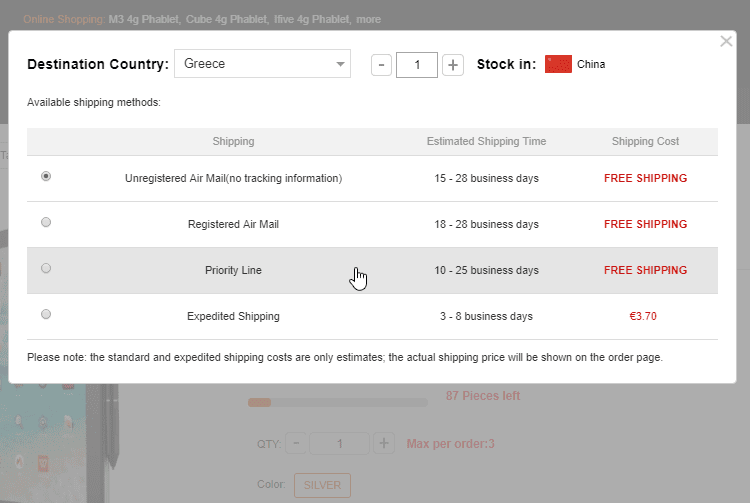
Task: Increase QTY on the product page
Action: [384, 443]
